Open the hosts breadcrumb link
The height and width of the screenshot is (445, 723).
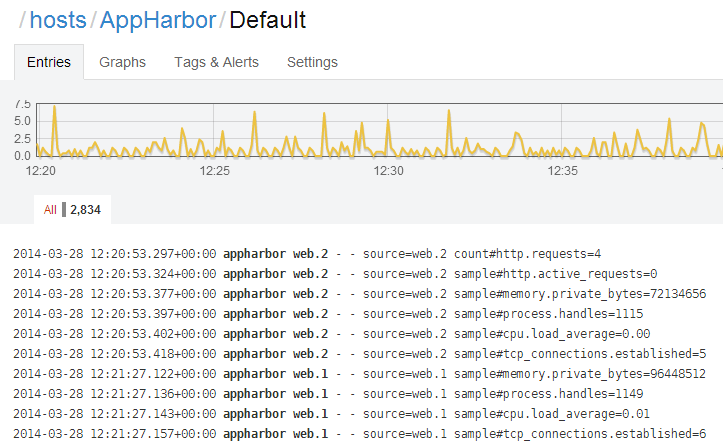58,20
